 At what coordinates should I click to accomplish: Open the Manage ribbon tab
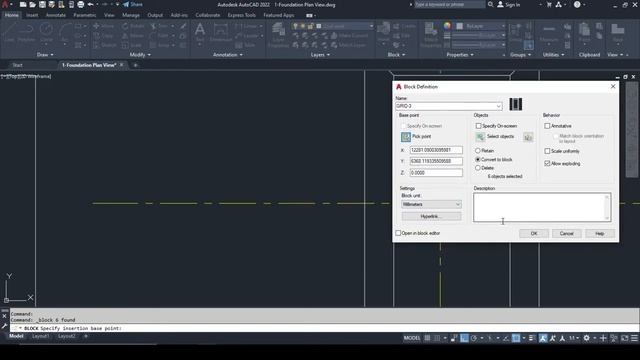pos(131,15)
